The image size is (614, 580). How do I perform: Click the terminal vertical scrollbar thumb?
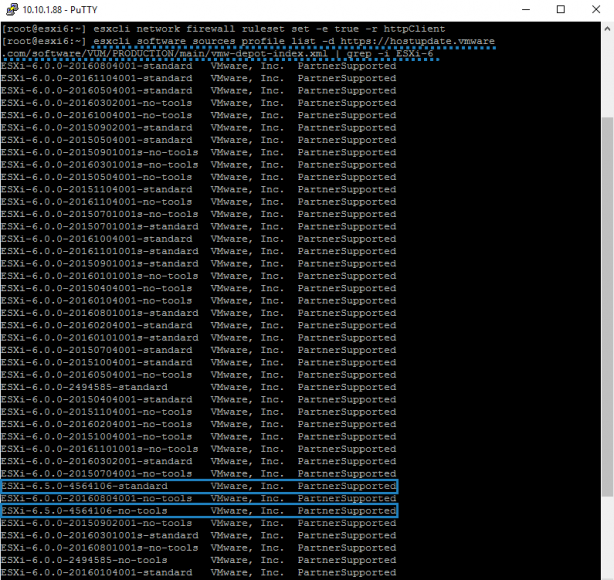pyautogui.click(x=607, y=307)
